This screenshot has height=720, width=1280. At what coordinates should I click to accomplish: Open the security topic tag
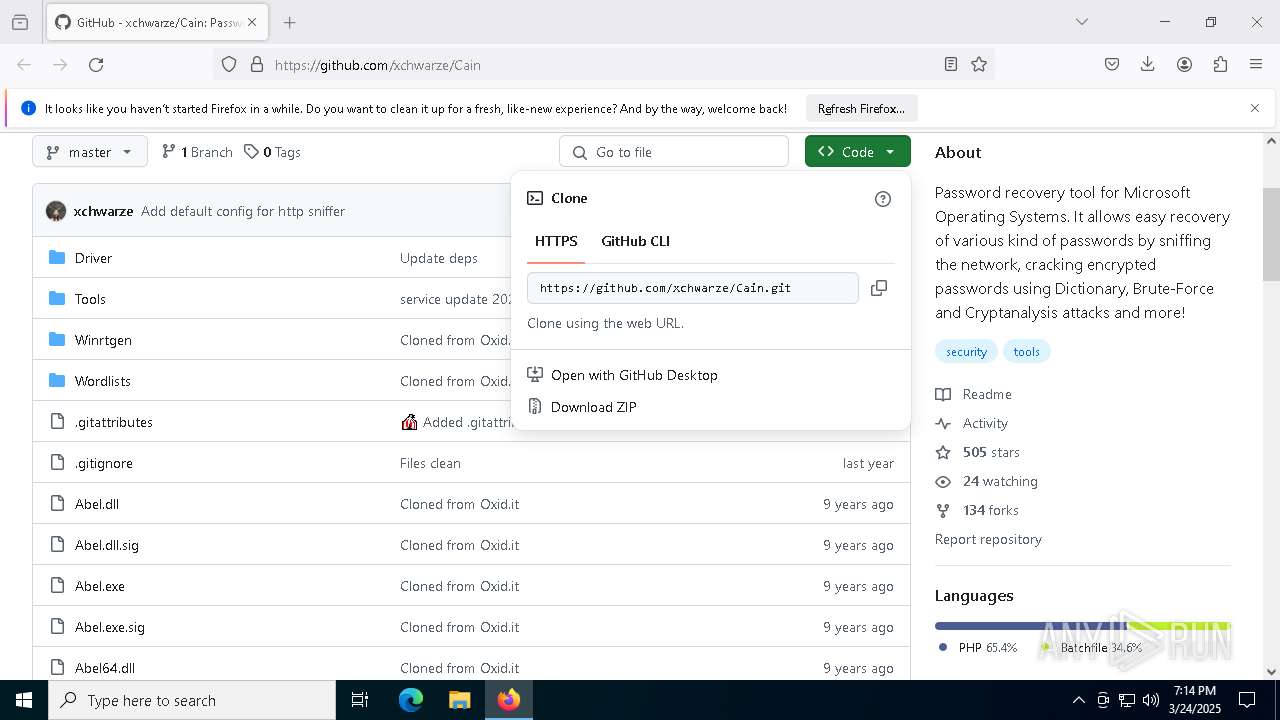pyautogui.click(x=966, y=351)
